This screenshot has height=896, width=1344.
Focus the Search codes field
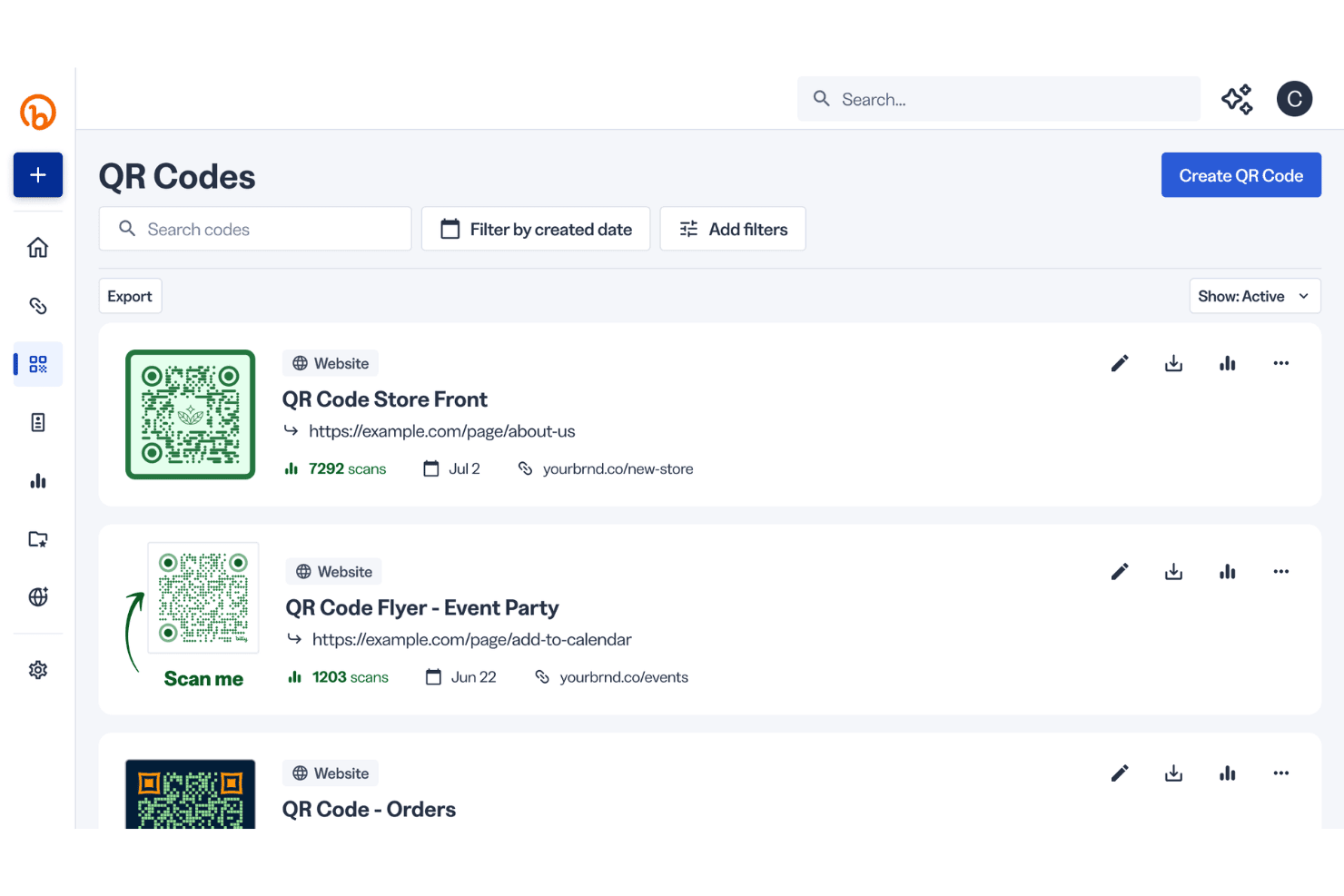(x=255, y=229)
